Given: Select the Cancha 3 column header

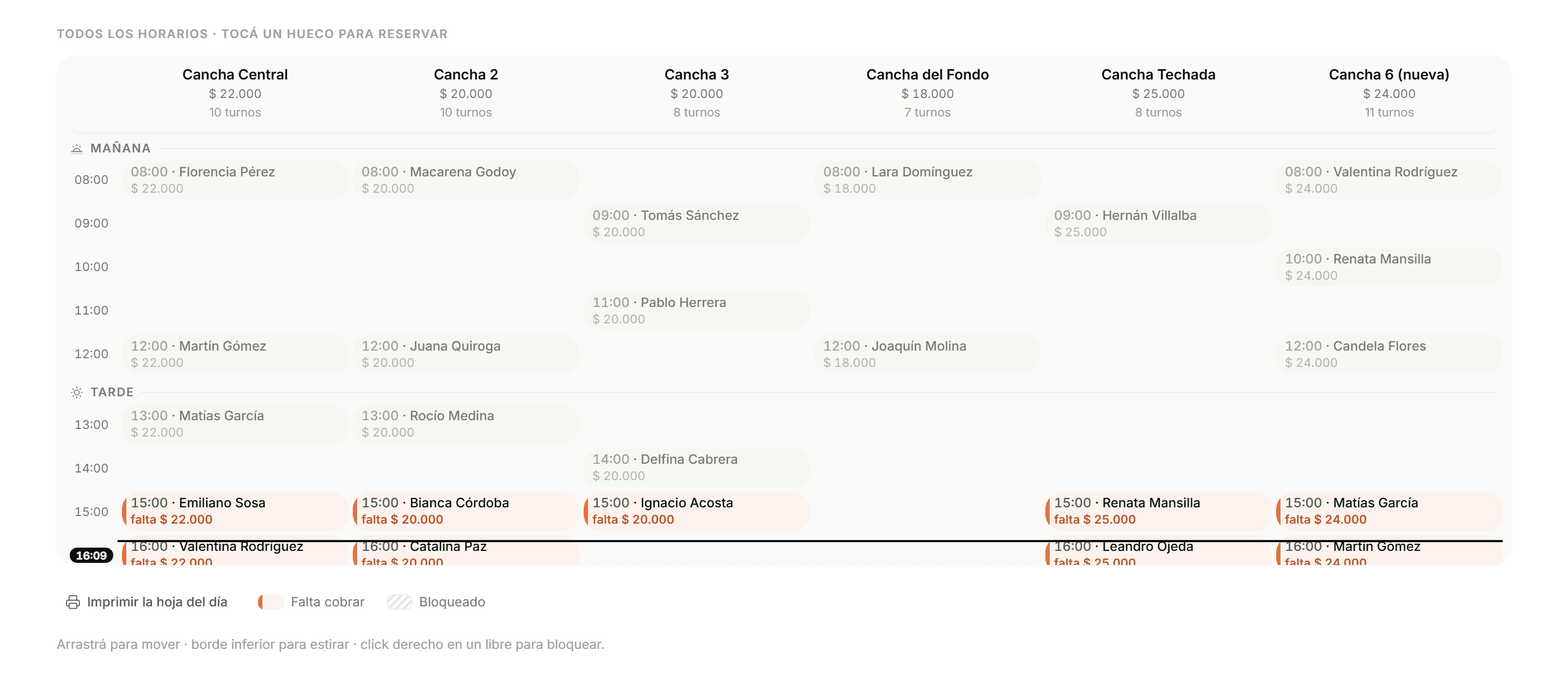Looking at the screenshot, I should pos(696,93).
